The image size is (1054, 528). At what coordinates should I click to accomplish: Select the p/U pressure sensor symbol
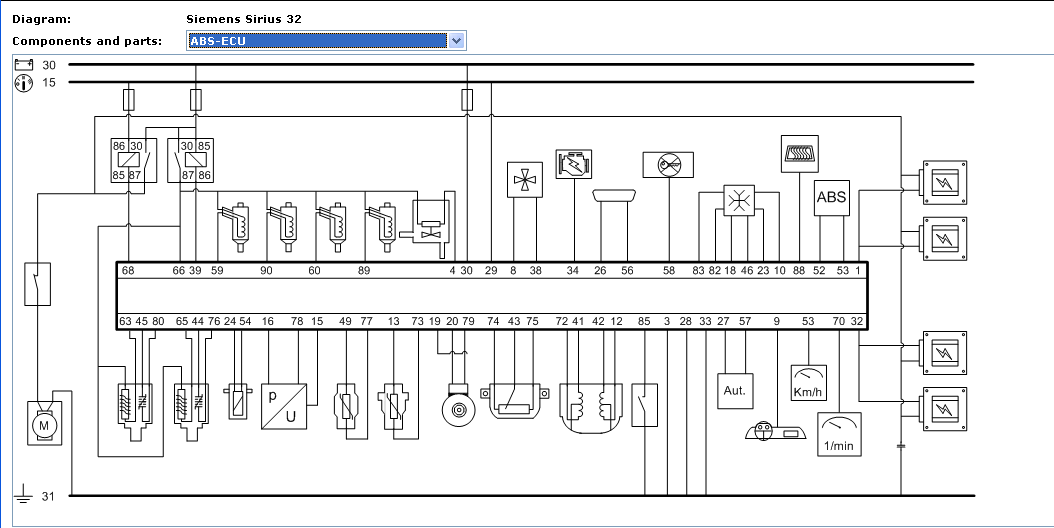tap(284, 406)
